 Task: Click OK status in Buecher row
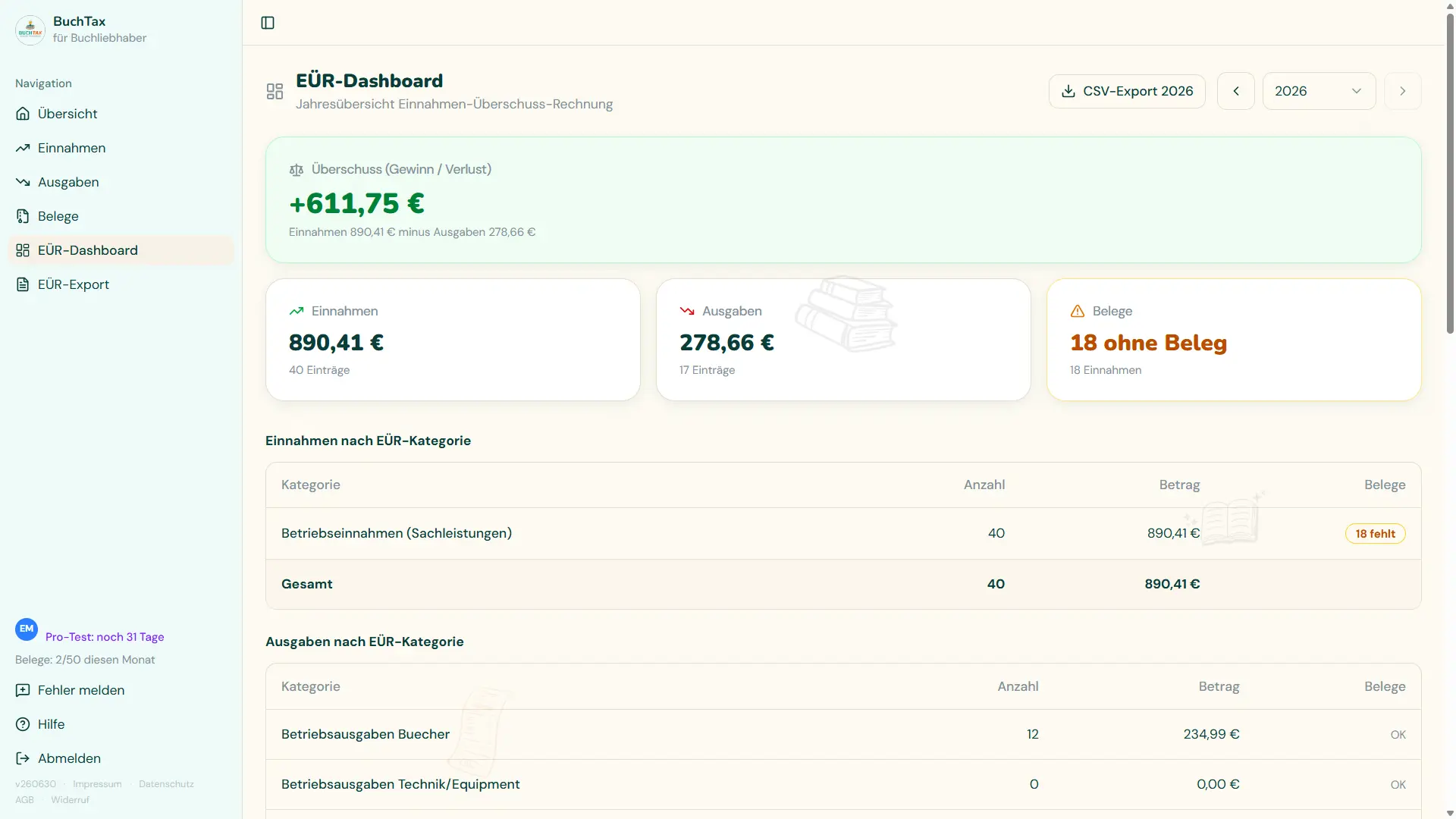tap(1398, 735)
